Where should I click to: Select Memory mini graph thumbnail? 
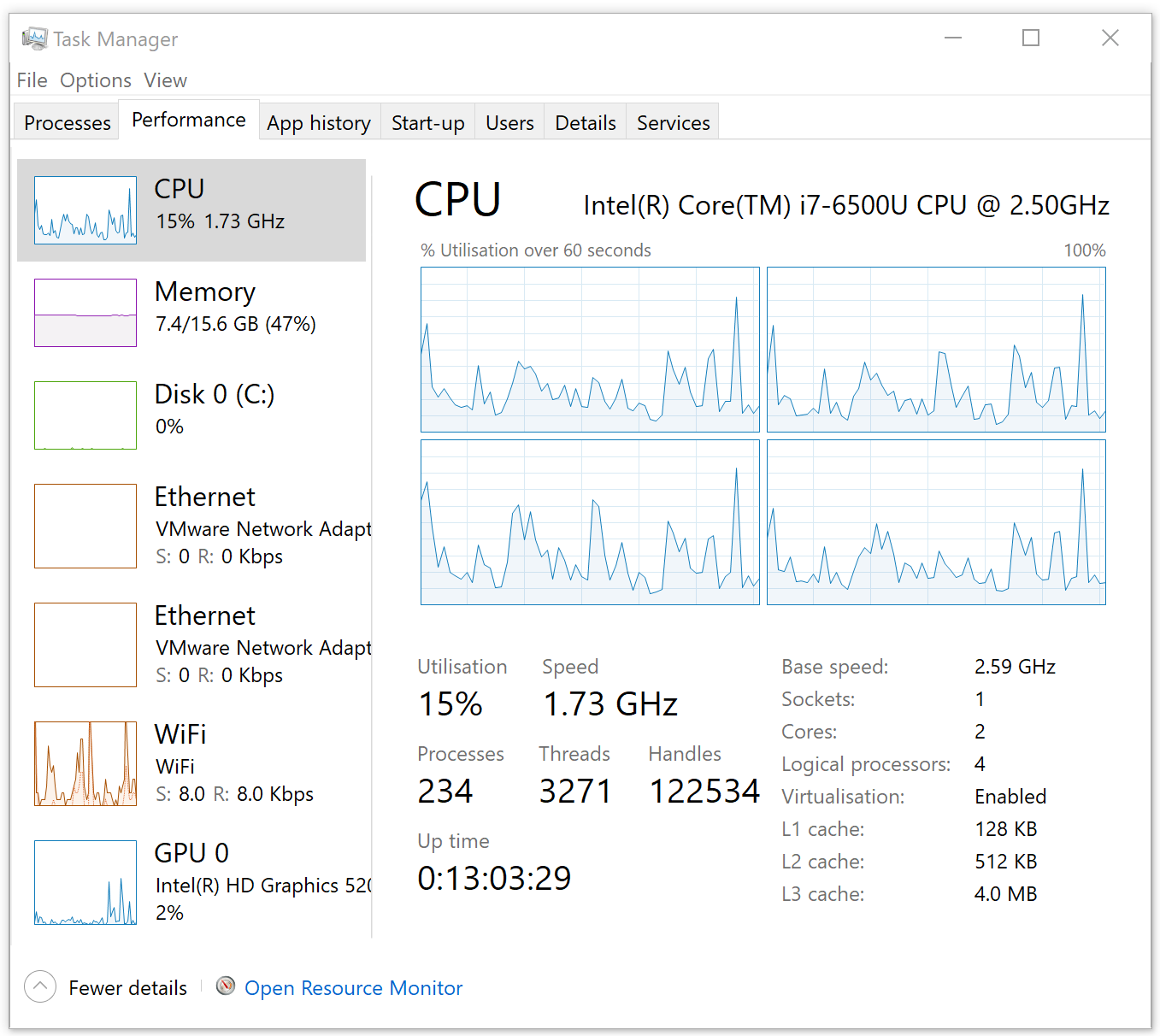85,313
